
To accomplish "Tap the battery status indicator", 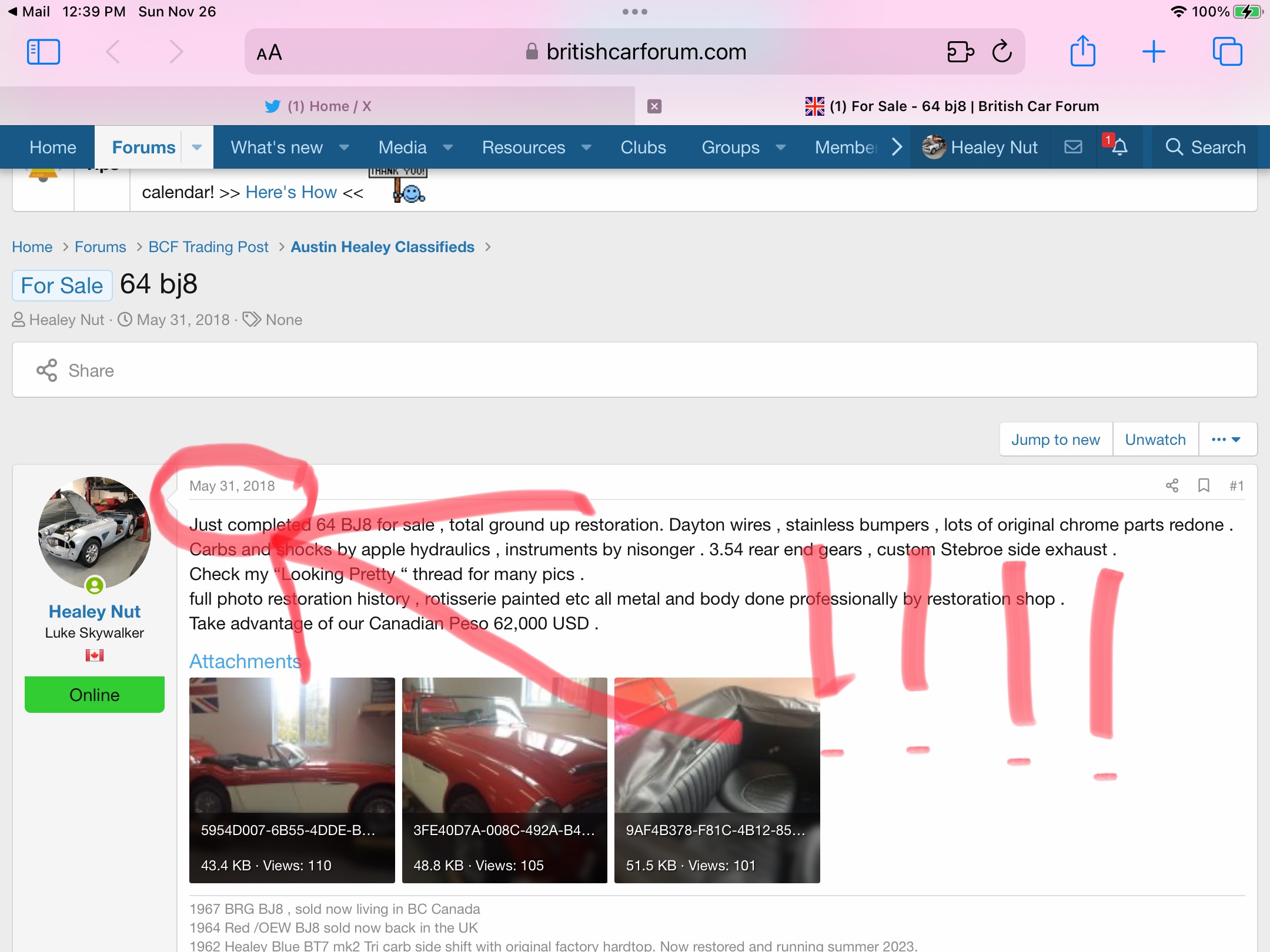I will [1247, 12].
